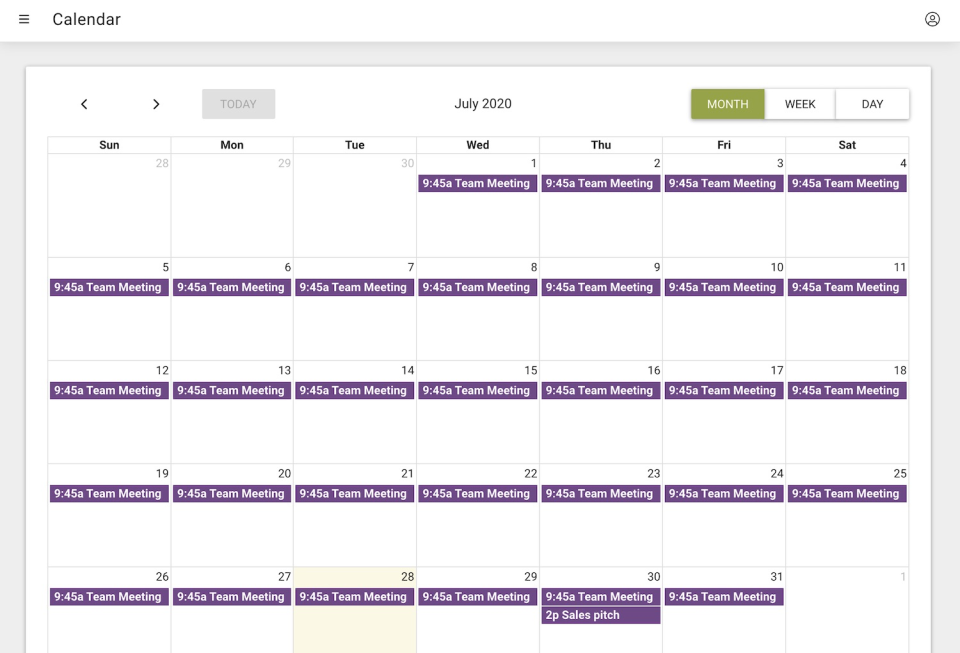Switch to Month view
The height and width of the screenshot is (653, 960).
pos(727,104)
